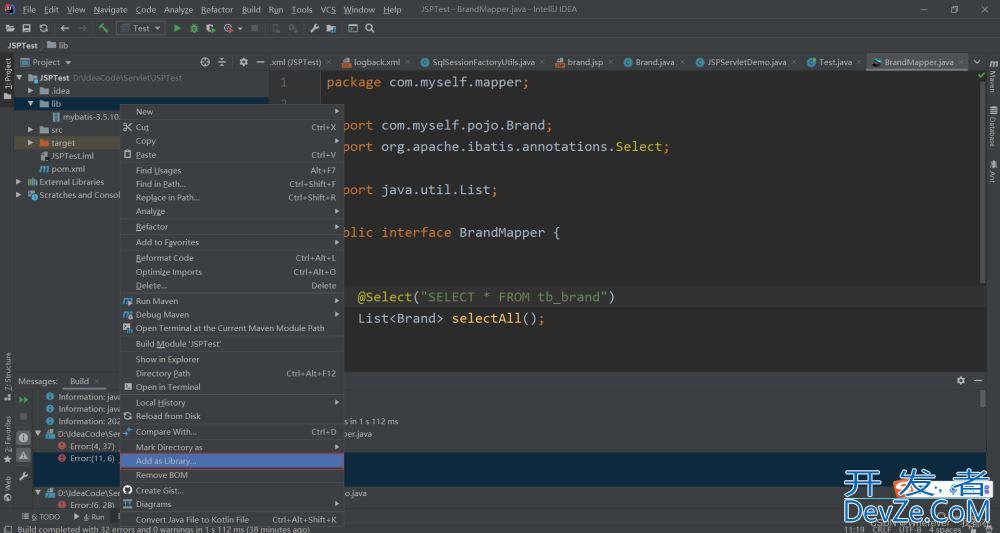Collapse the lib folder arrow
The height and width of the screenshot is (533, 1000).
[x=30, y=103]
